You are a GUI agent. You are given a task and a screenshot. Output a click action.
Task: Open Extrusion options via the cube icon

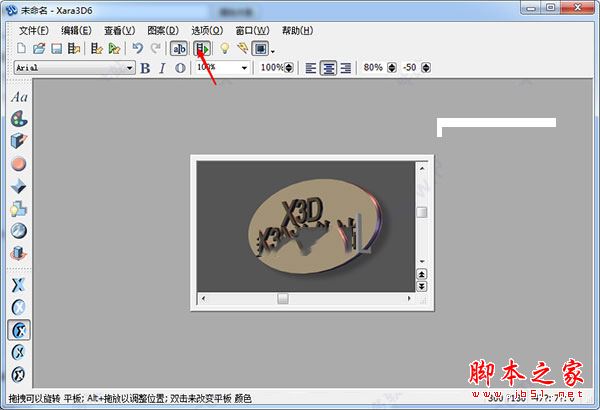tap(19, 141)
